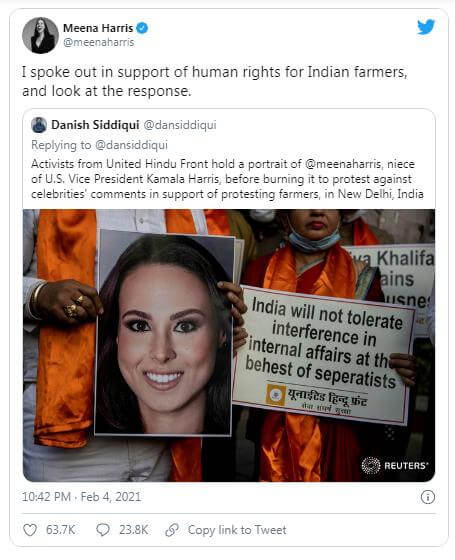455x560 pixels.
Task: Click the Twitter bird logo
Action: tap(426, 27)
